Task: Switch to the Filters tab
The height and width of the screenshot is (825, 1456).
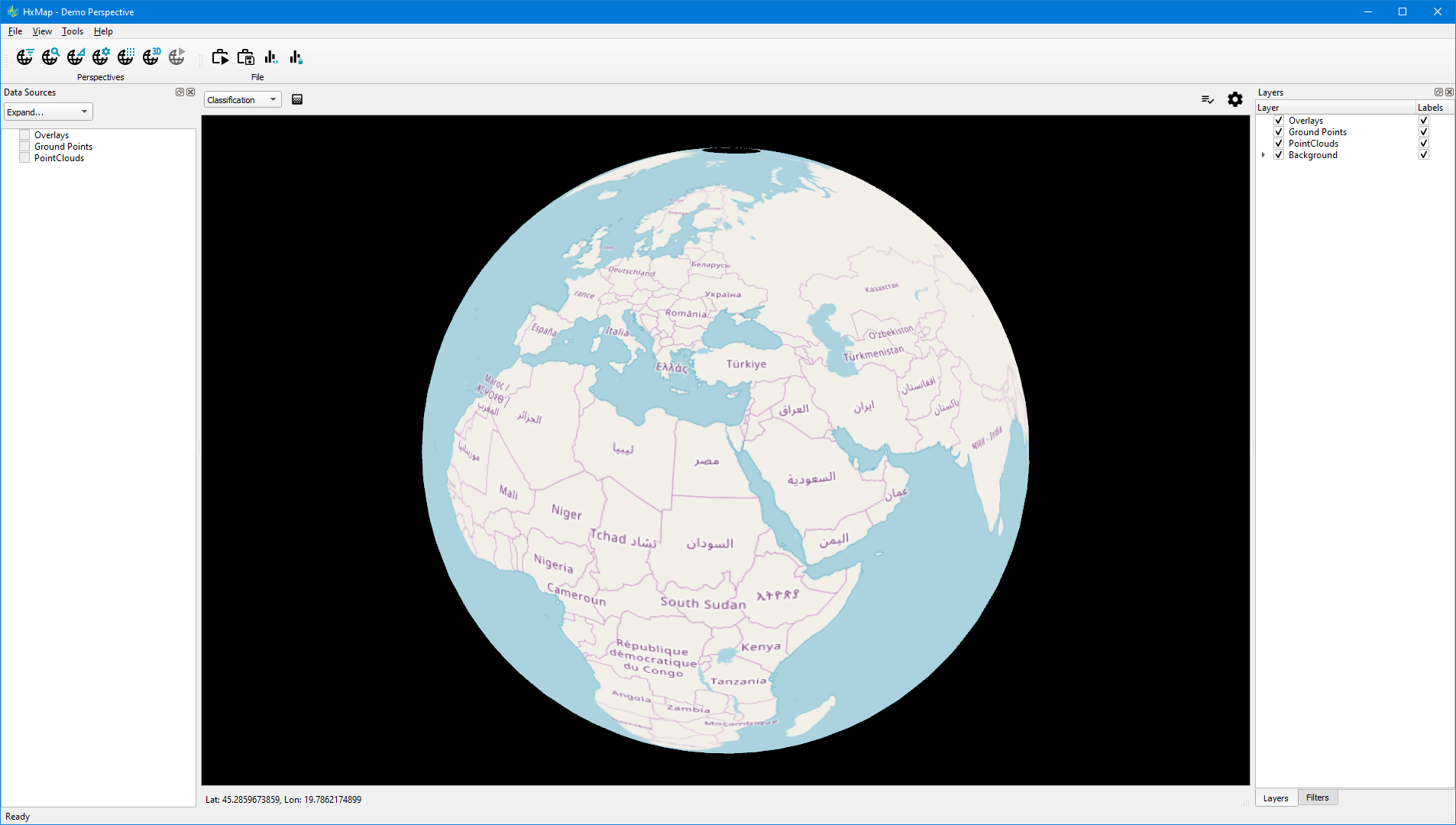Action: pyautogui.click(x=1317, y=797)
